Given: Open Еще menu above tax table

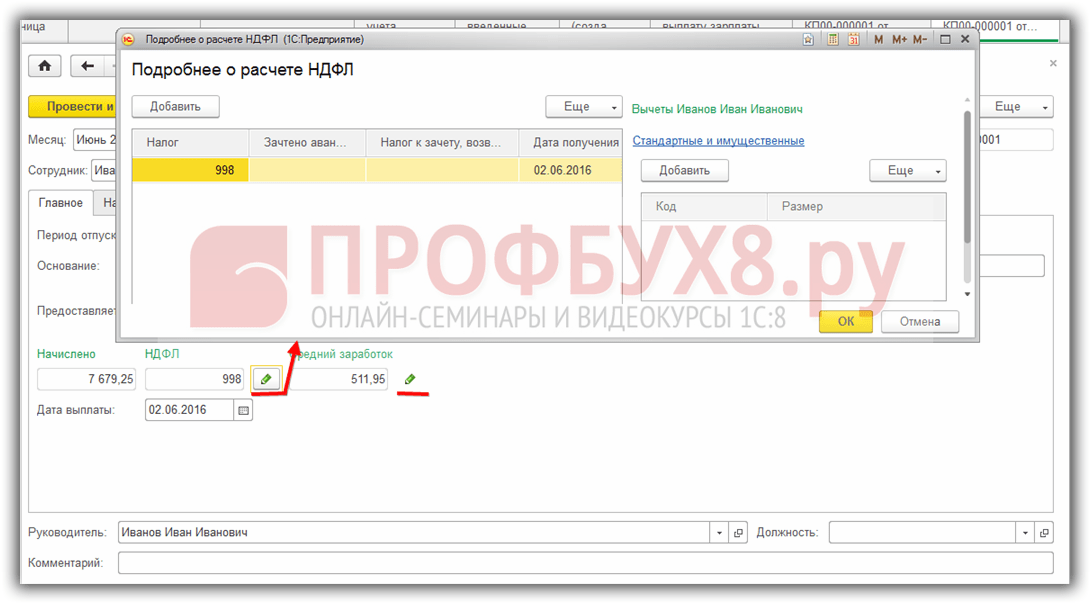Looking at the screenshot, I should click(x=584, y=106).
